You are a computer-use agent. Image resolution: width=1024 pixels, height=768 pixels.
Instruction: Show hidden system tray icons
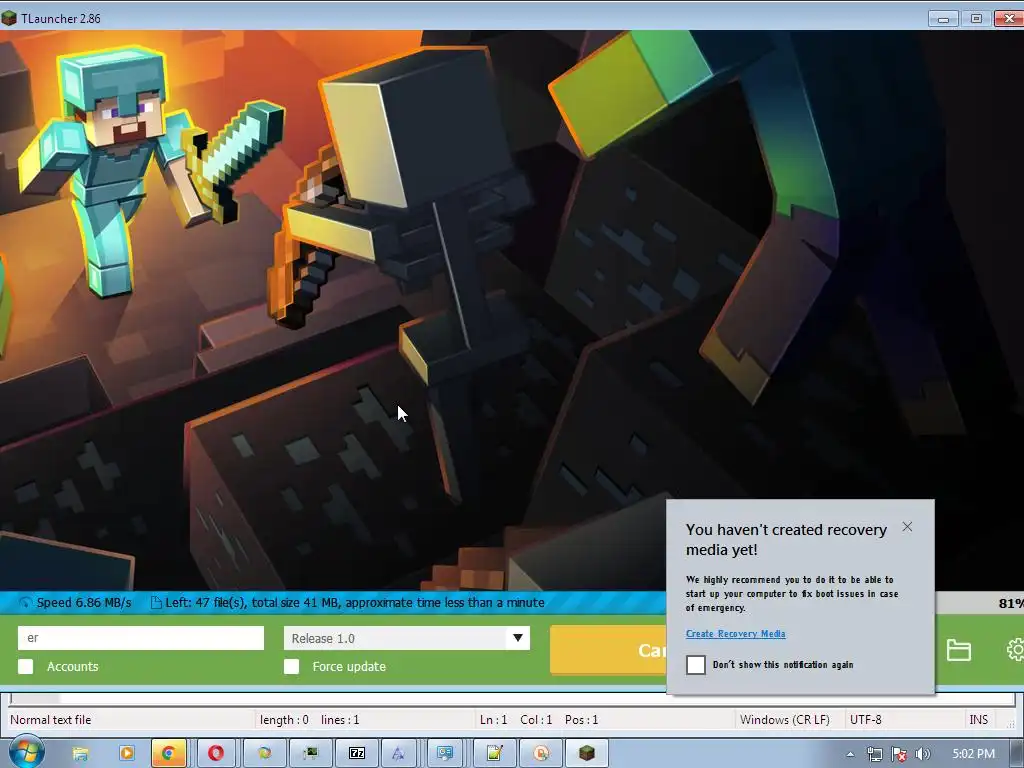850,754
